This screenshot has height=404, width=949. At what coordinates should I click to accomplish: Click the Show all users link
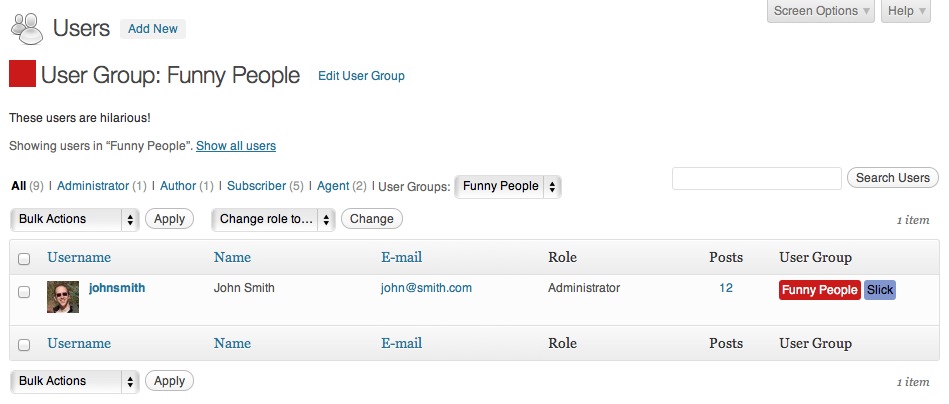(236, 146)
